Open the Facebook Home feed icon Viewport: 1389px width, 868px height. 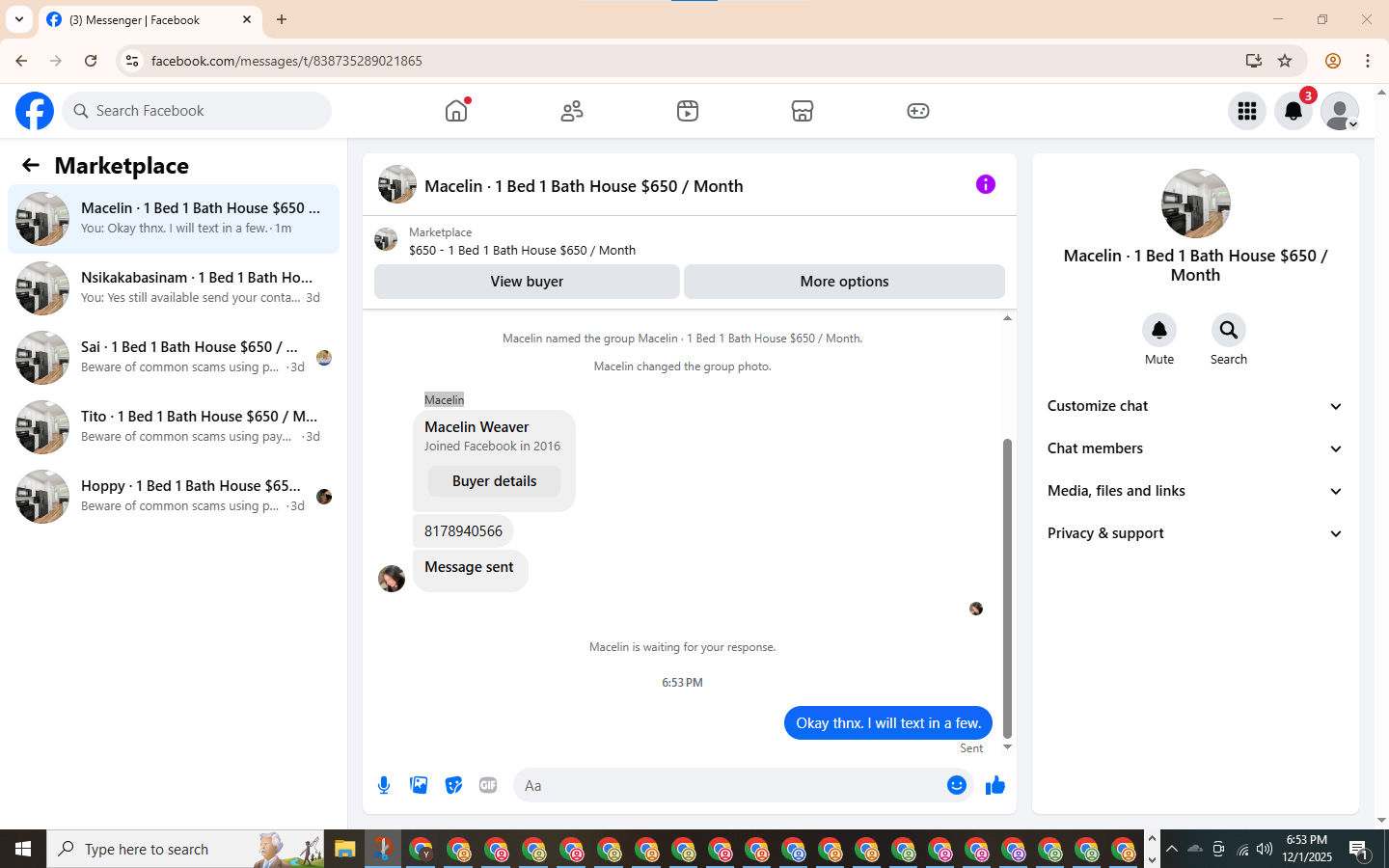pyautogui.click(x=456, y=111)
